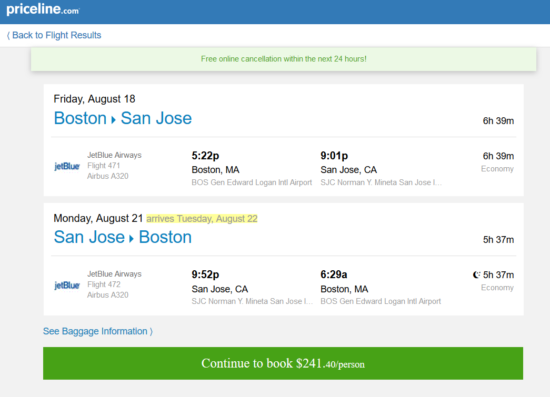Click the JetBlue logo for Flight 471
The width and height of the screenshot is (550, 397).
coord(67,166)
